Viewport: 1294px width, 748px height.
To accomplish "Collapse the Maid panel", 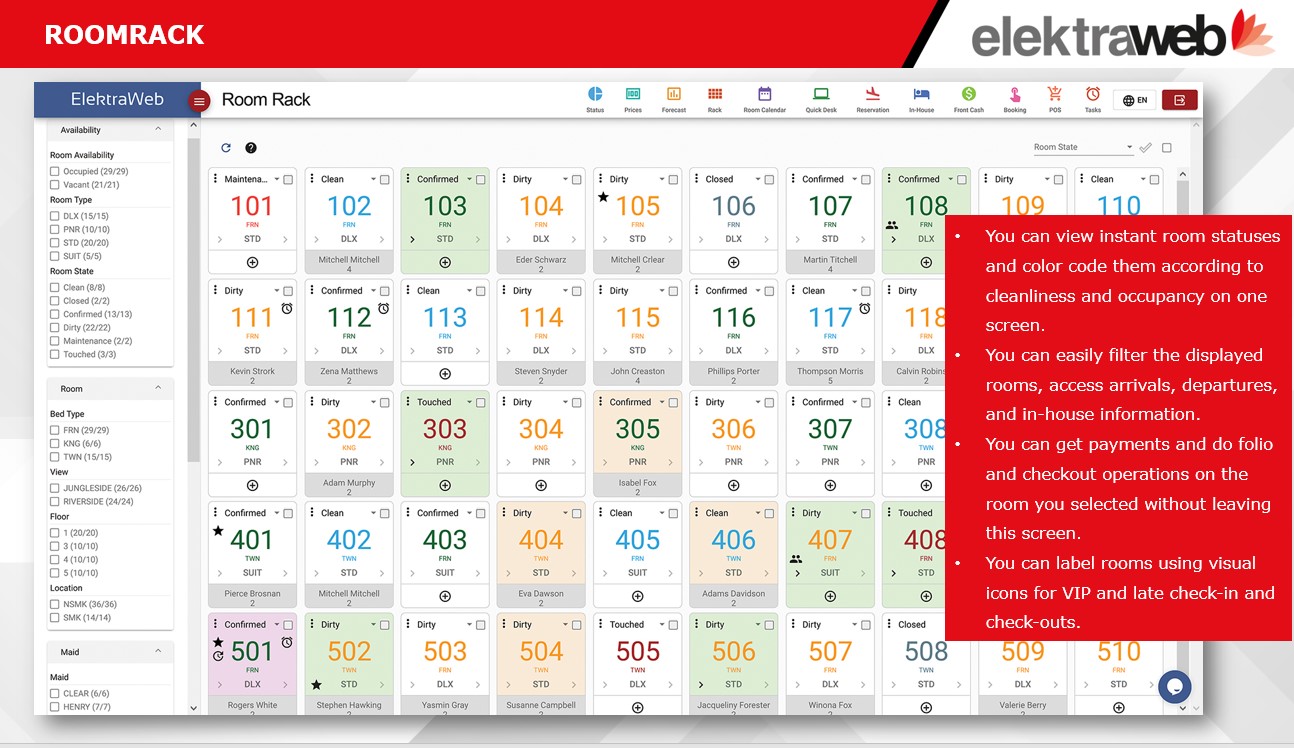I will [x=158, y=653].
